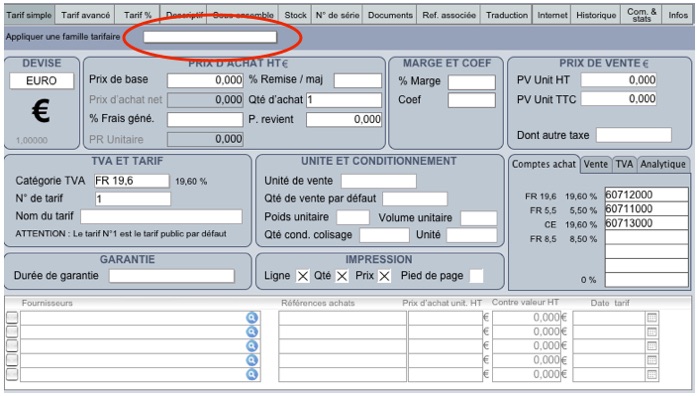Open the Catégorie TVA selector
The width and height of the screenshot is (698, 396).
coord(132,181)
